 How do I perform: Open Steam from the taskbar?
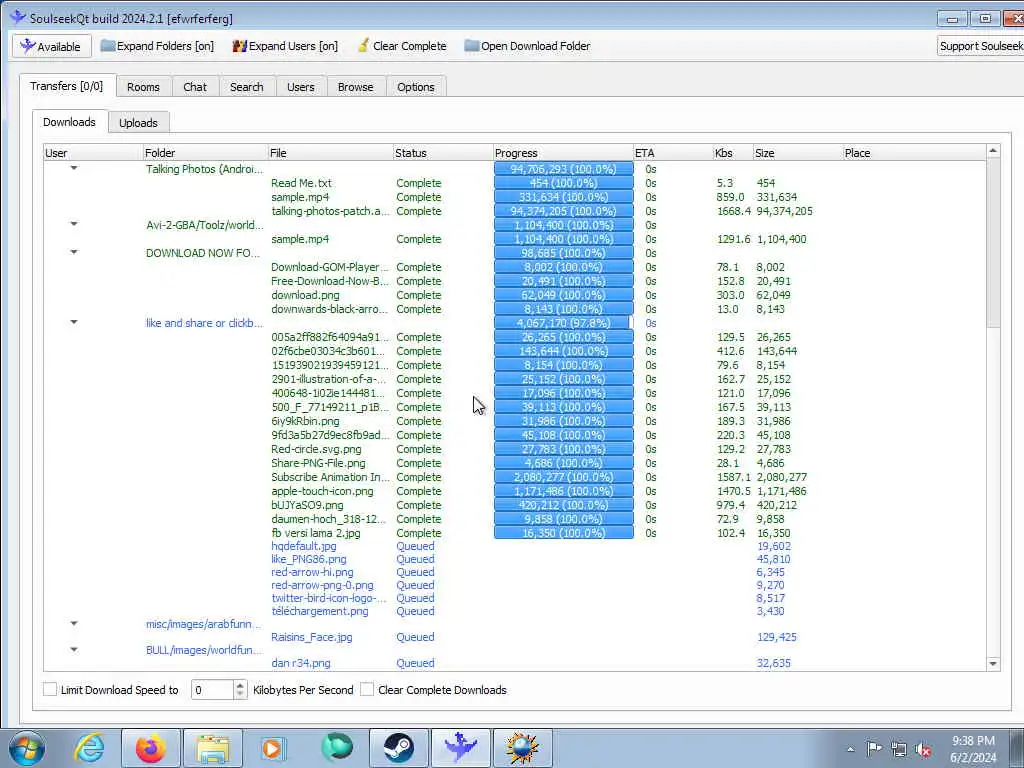pyautogui.click(x=398, y=748)
